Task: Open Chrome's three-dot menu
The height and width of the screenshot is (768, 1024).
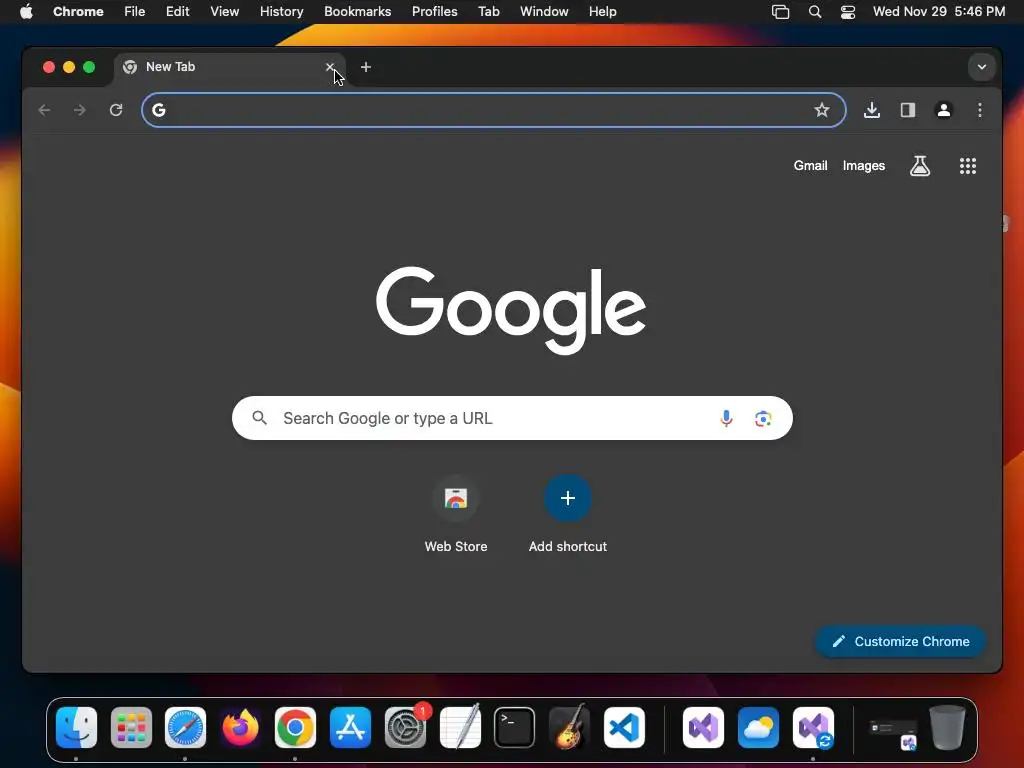Action: (980, 110)
